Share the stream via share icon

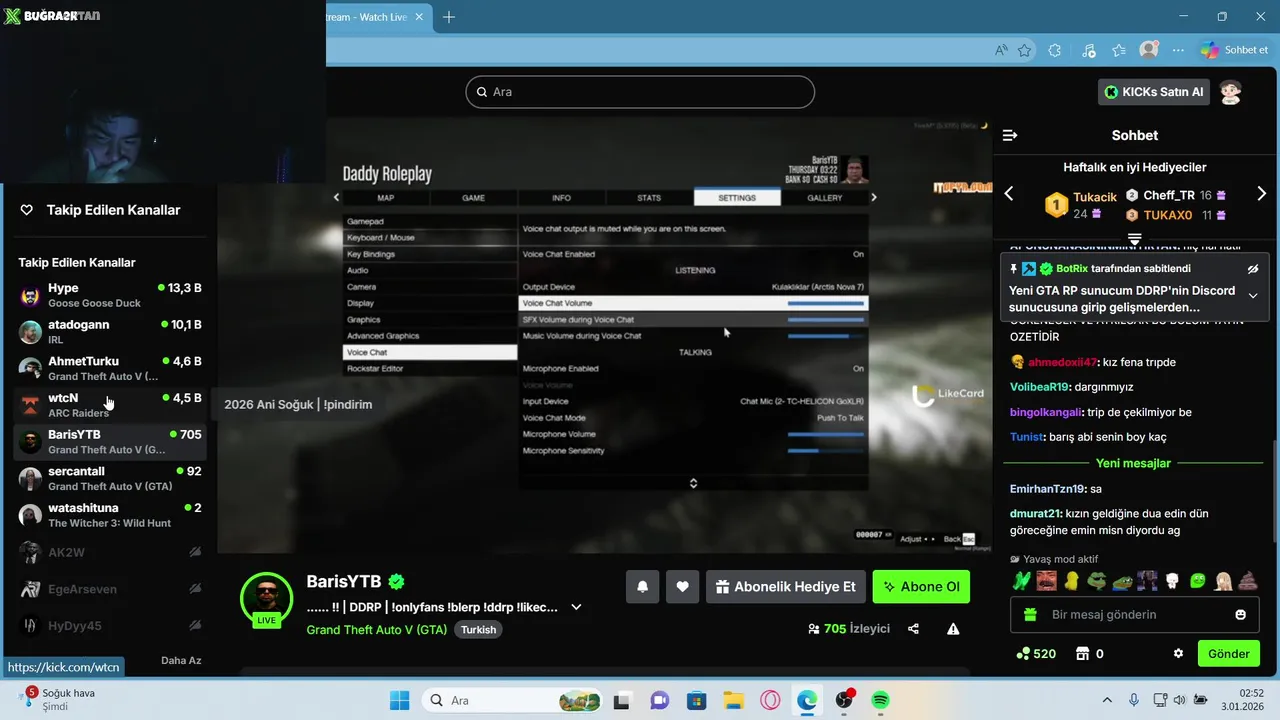click(913, 629)
